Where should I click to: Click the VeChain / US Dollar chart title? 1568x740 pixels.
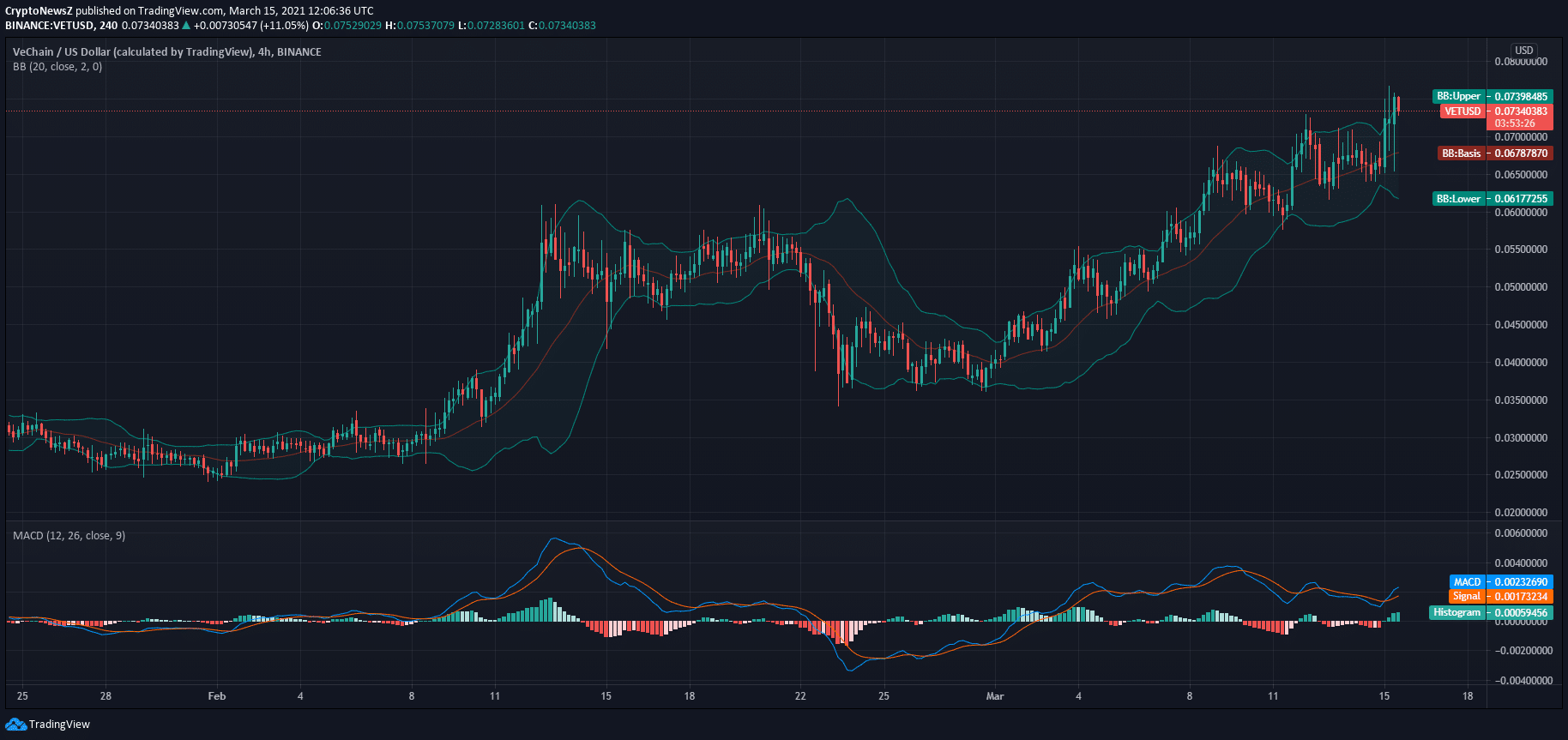(167, 52)
